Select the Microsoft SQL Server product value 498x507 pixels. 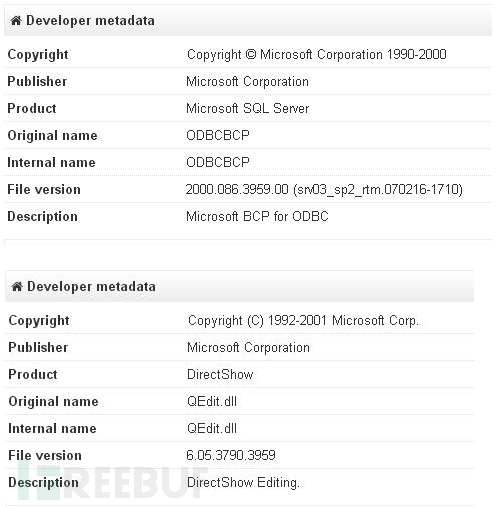pyautogui.click(x=248, y=109)
